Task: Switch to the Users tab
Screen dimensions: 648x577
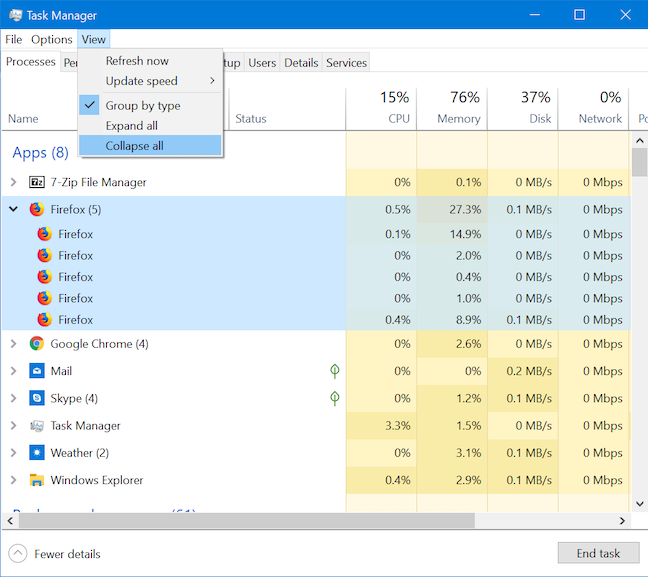Action: pyautogui.click(x=262, y=63)
